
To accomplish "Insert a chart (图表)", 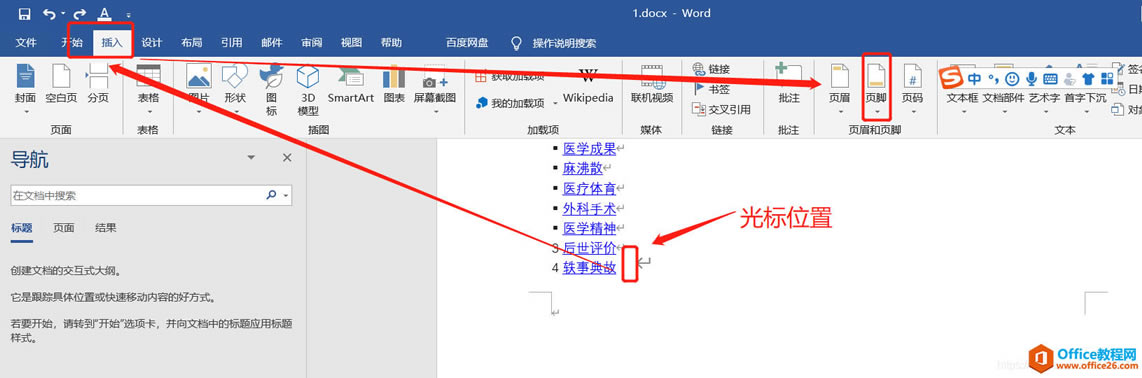I will [x=394, y=84].
